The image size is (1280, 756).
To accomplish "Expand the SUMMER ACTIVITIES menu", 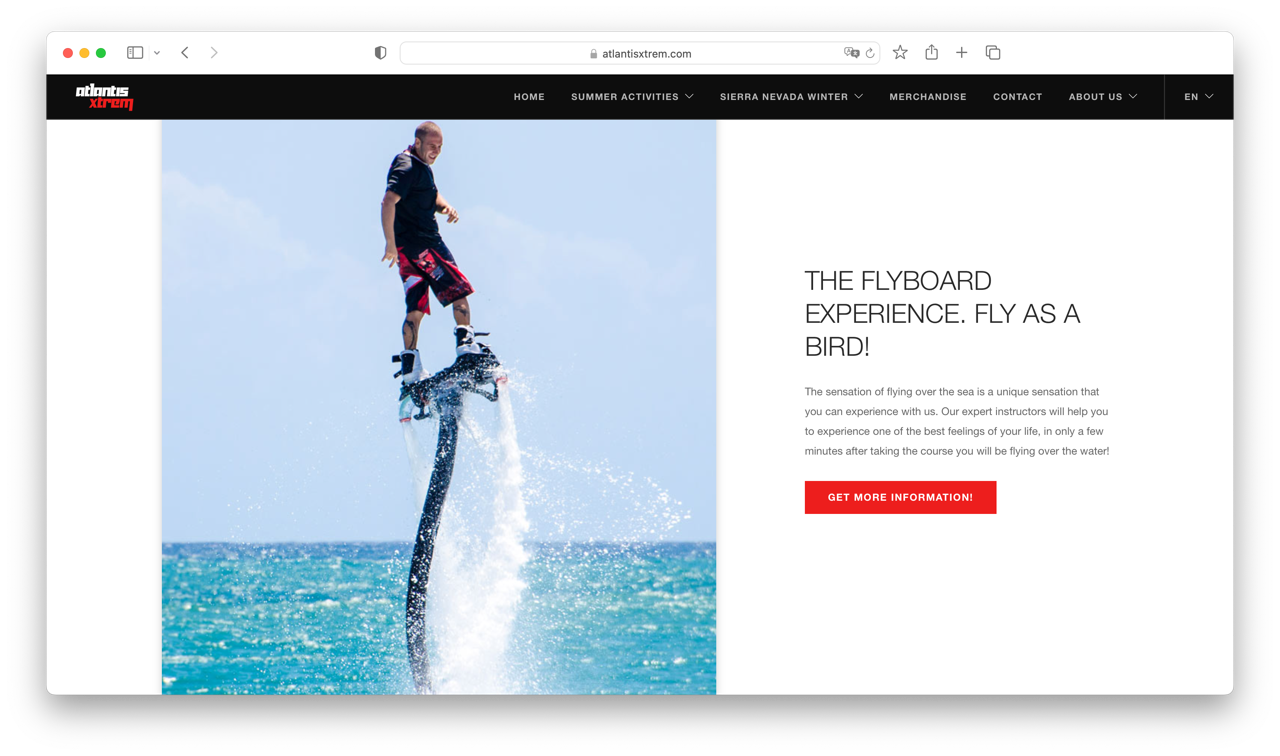I will coord(632,97).
